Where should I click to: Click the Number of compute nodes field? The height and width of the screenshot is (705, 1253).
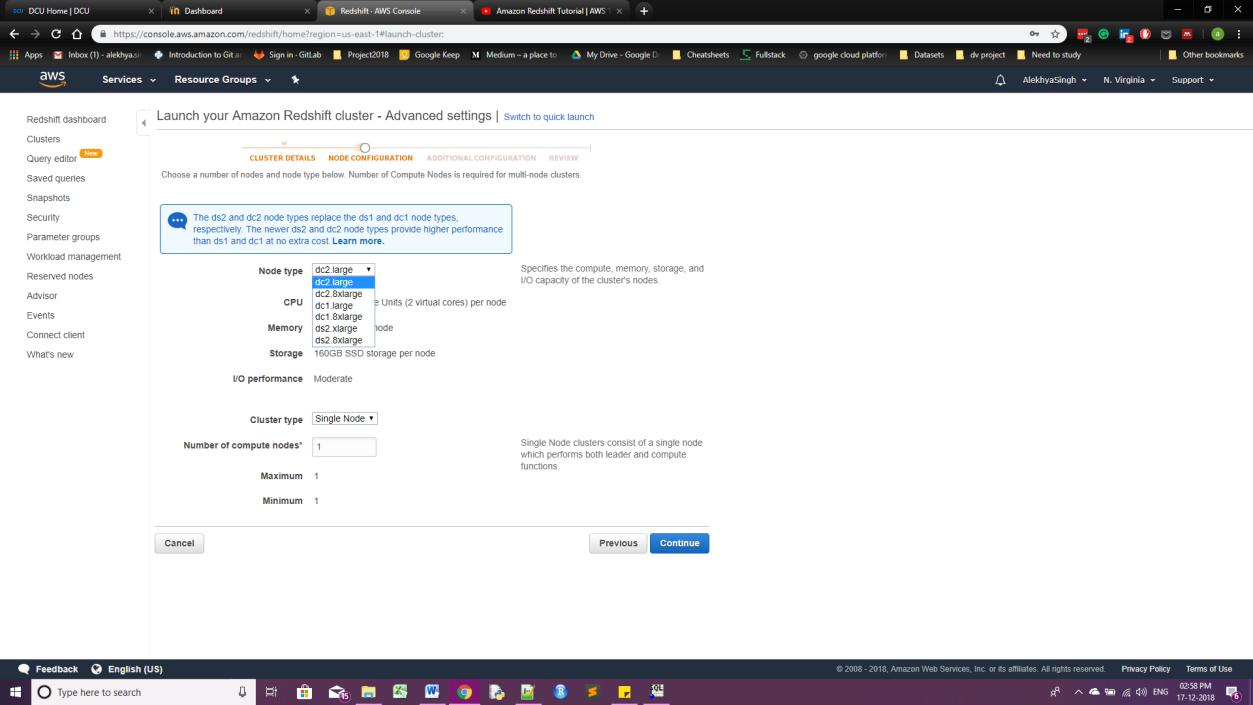click(344, 446)
